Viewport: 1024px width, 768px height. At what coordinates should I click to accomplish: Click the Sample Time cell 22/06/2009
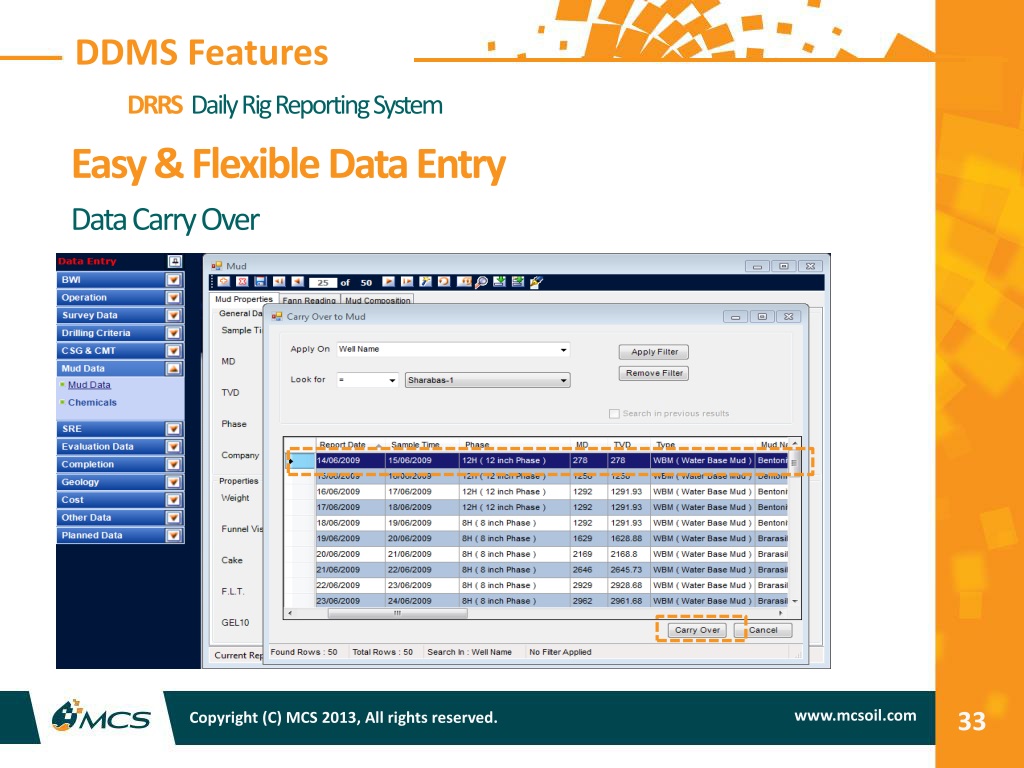[x=422, y=570]
